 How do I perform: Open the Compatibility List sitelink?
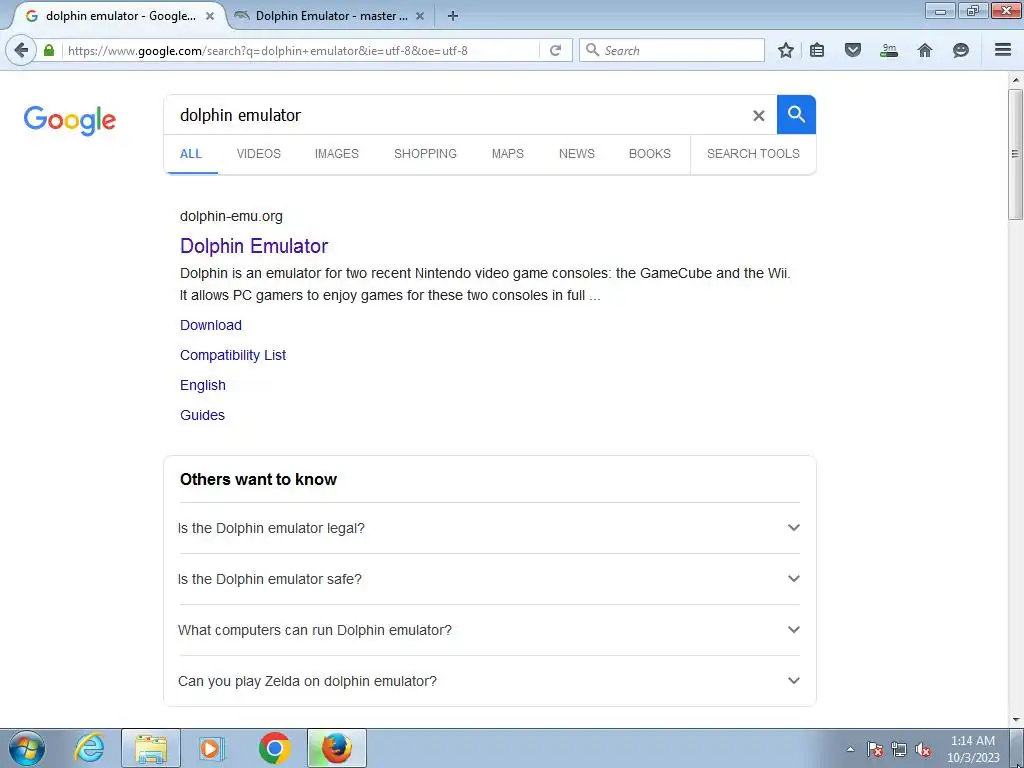[x=233, y=355]
